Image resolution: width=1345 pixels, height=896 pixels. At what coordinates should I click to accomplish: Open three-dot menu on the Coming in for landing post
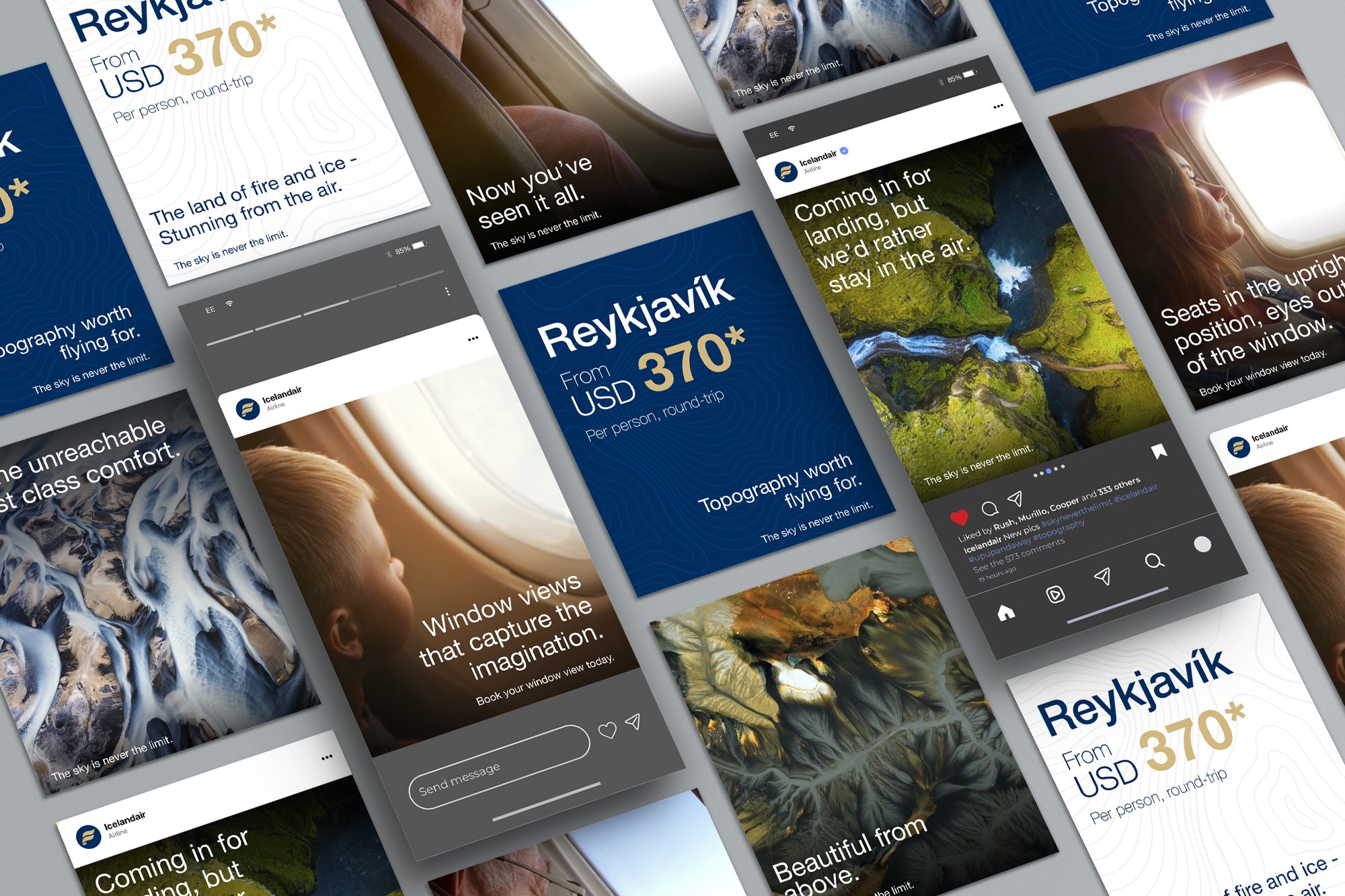[x=998, y=106]
